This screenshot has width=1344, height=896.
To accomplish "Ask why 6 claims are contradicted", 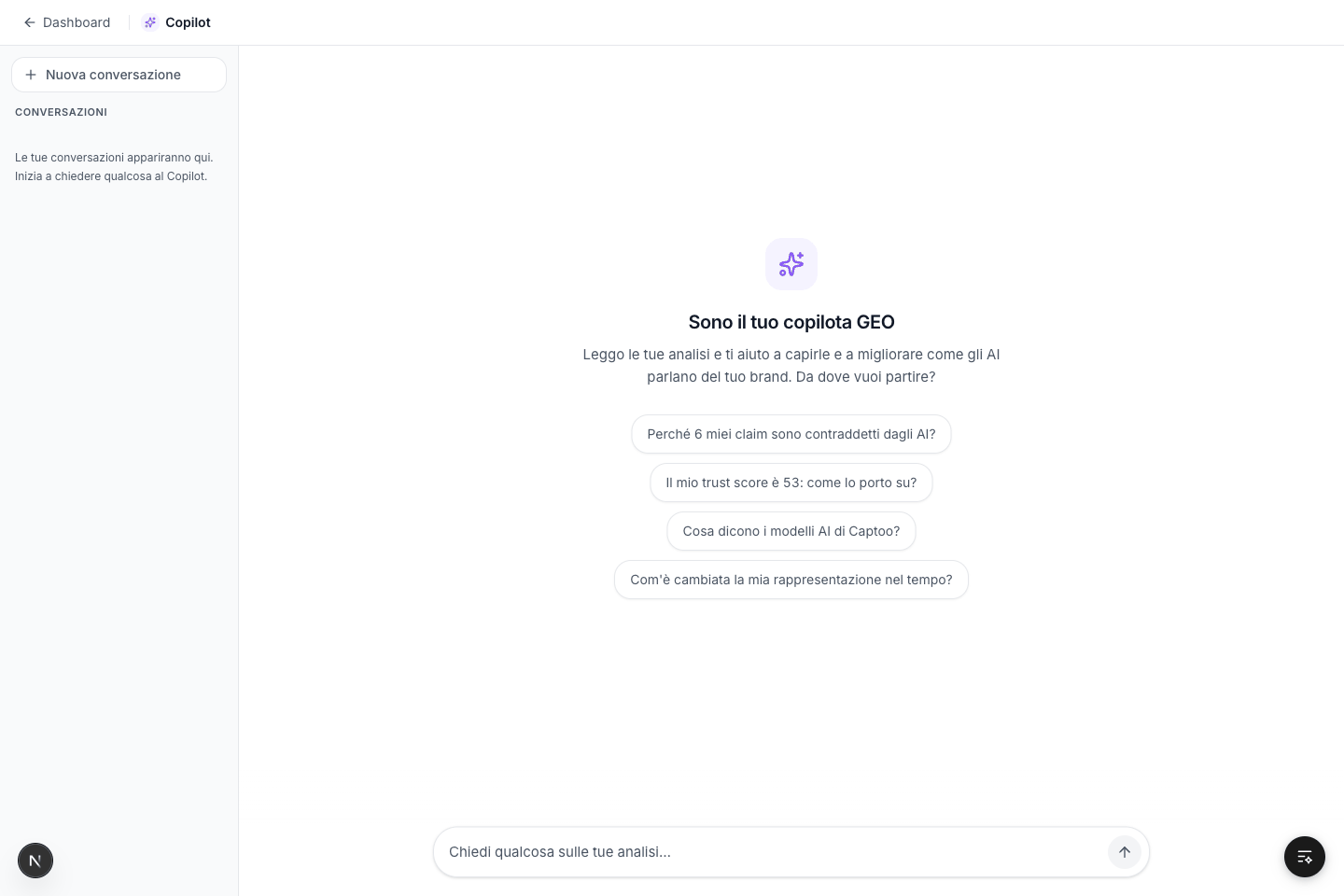I will click(791, 434).
